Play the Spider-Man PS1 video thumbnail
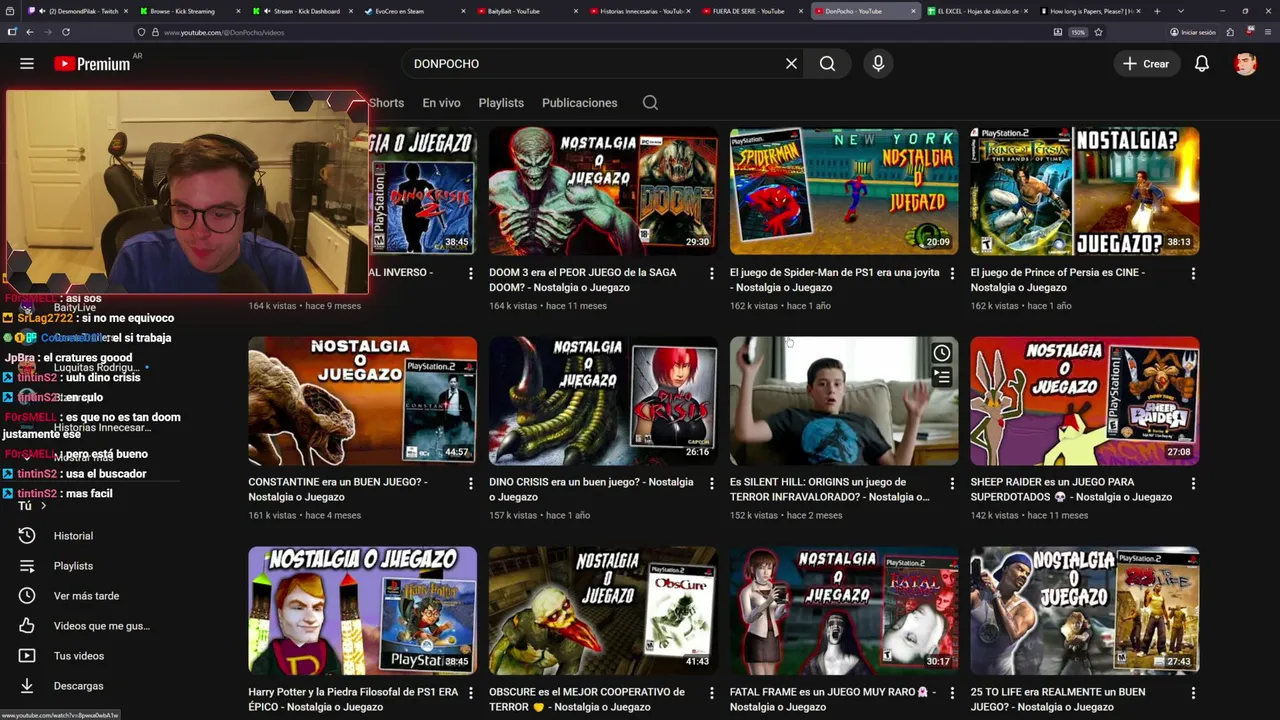This screenshot has width=1280, height=720. click(x=844, y=191)
